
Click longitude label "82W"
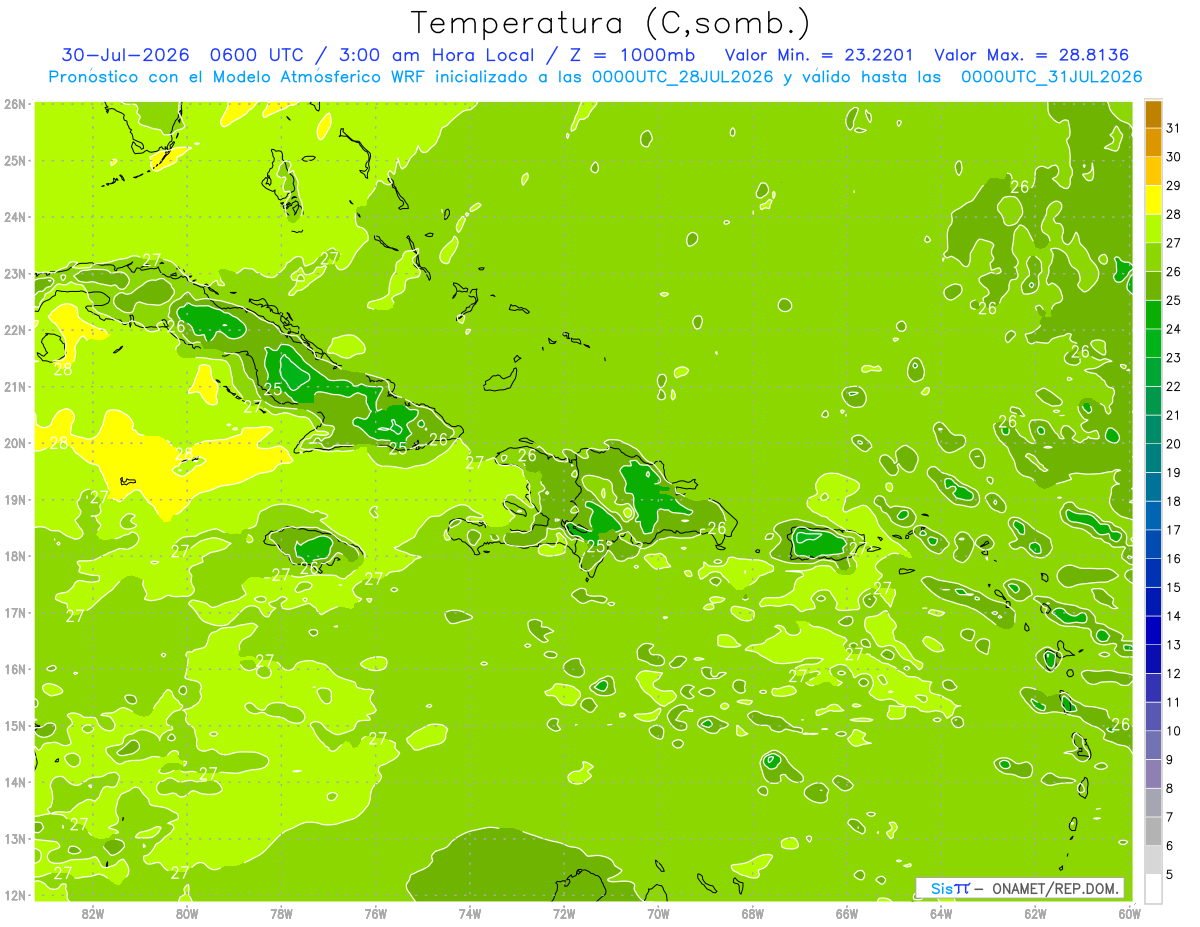coord(93,913)
